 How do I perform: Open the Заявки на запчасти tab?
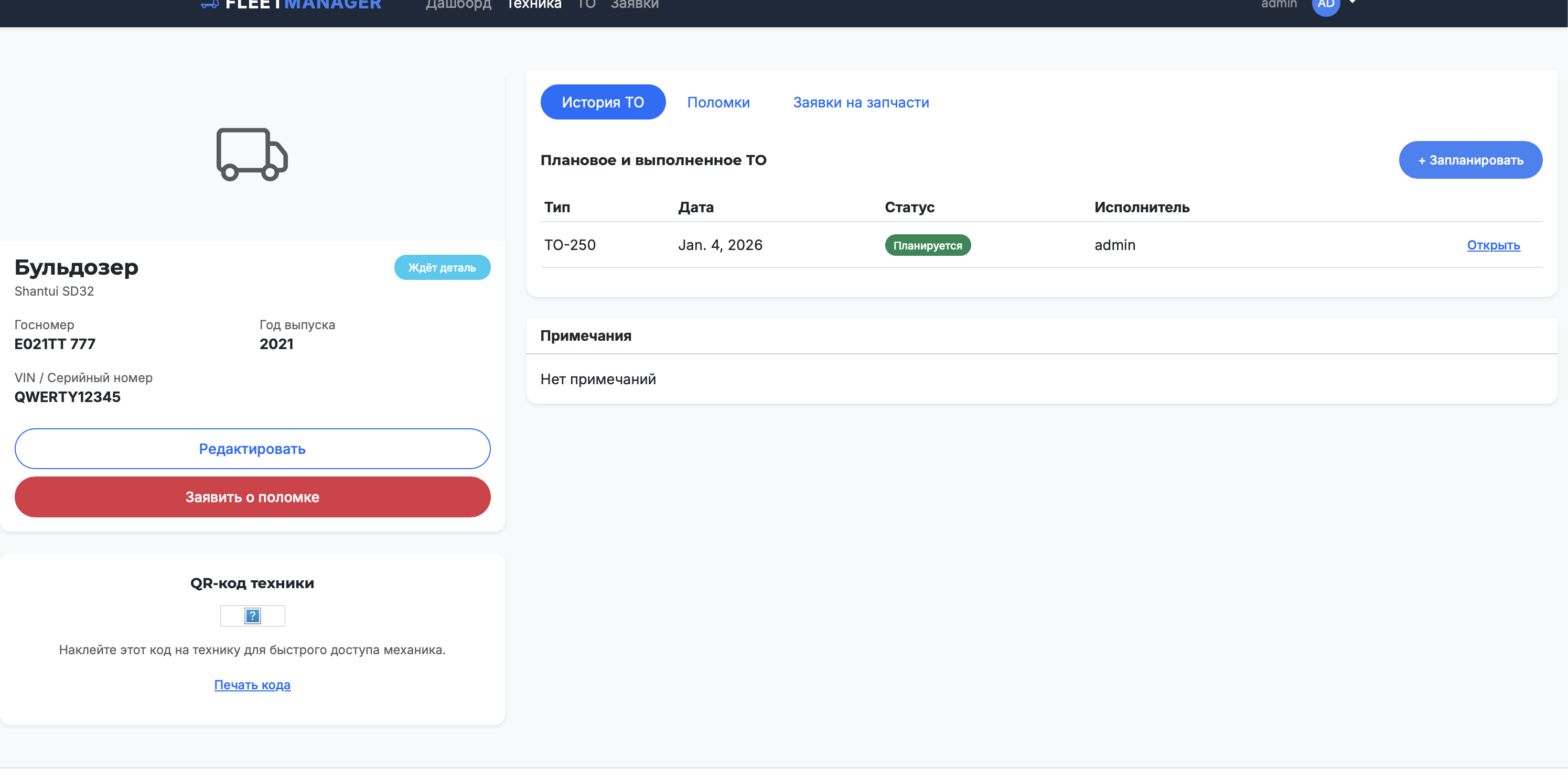tap(860, 102)
